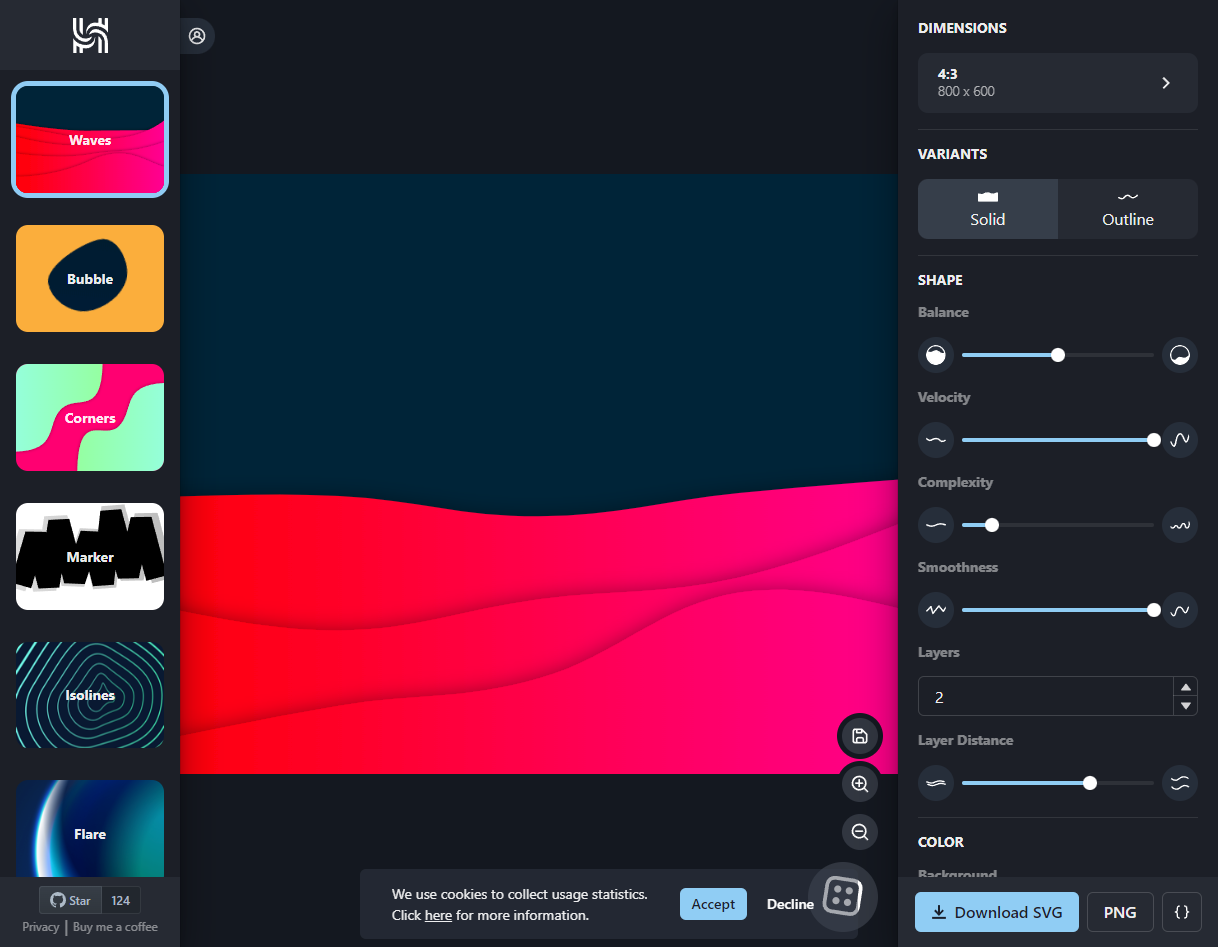Viewport: 1218px width, 947px height.
Task: Open the user account icon
Action: [x=197, y=36]
